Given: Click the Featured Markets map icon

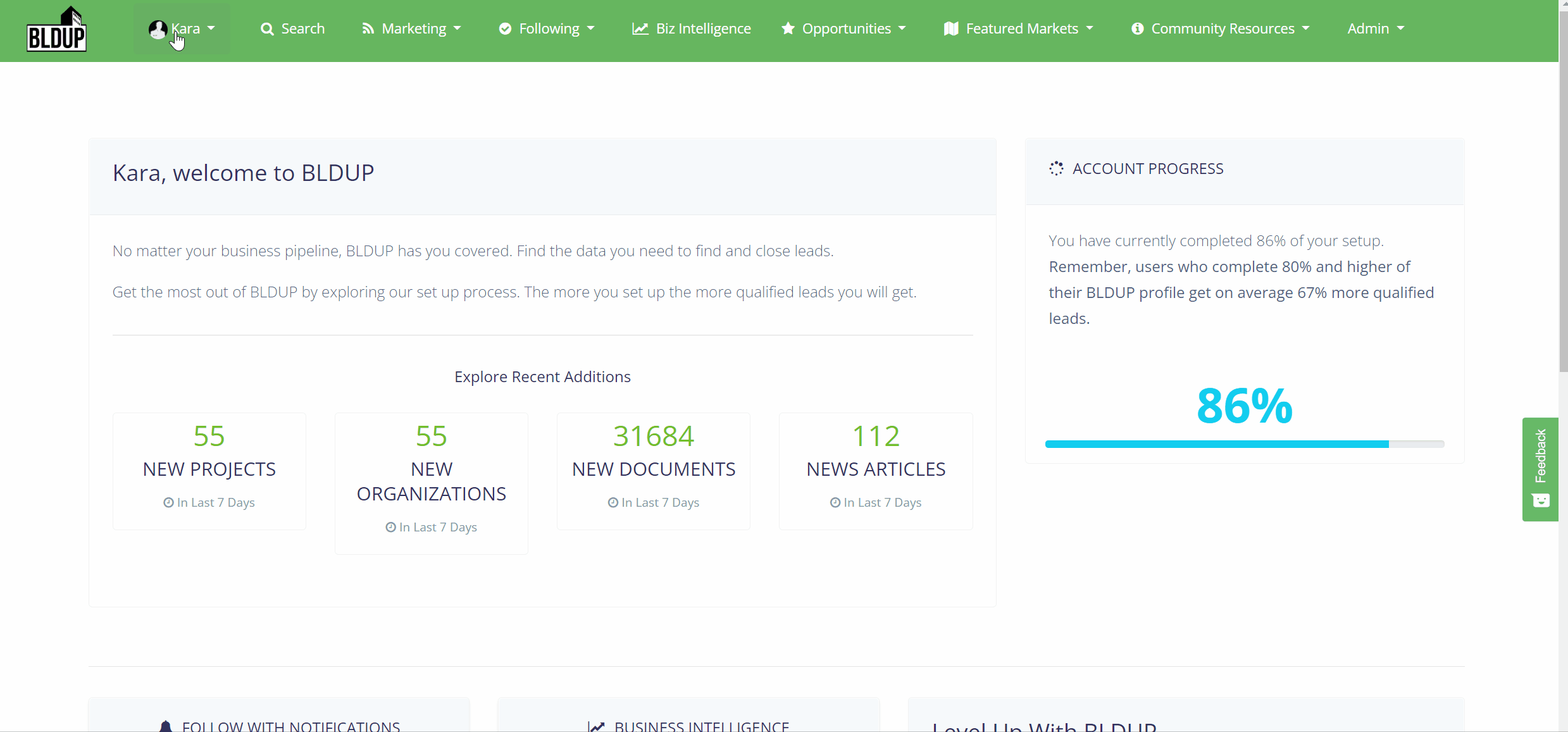Looking at the screenshot, I should [x=951, y=29].
